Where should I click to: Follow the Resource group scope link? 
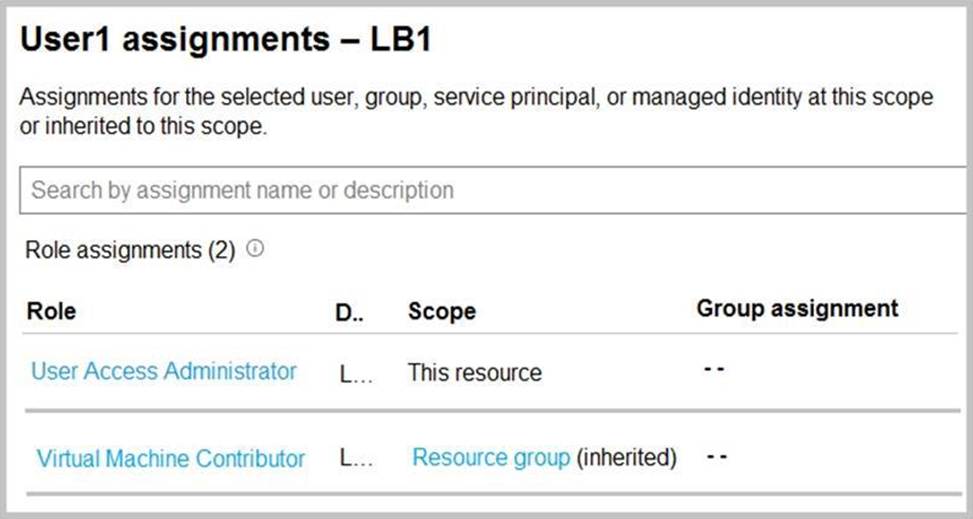(491, 458)
